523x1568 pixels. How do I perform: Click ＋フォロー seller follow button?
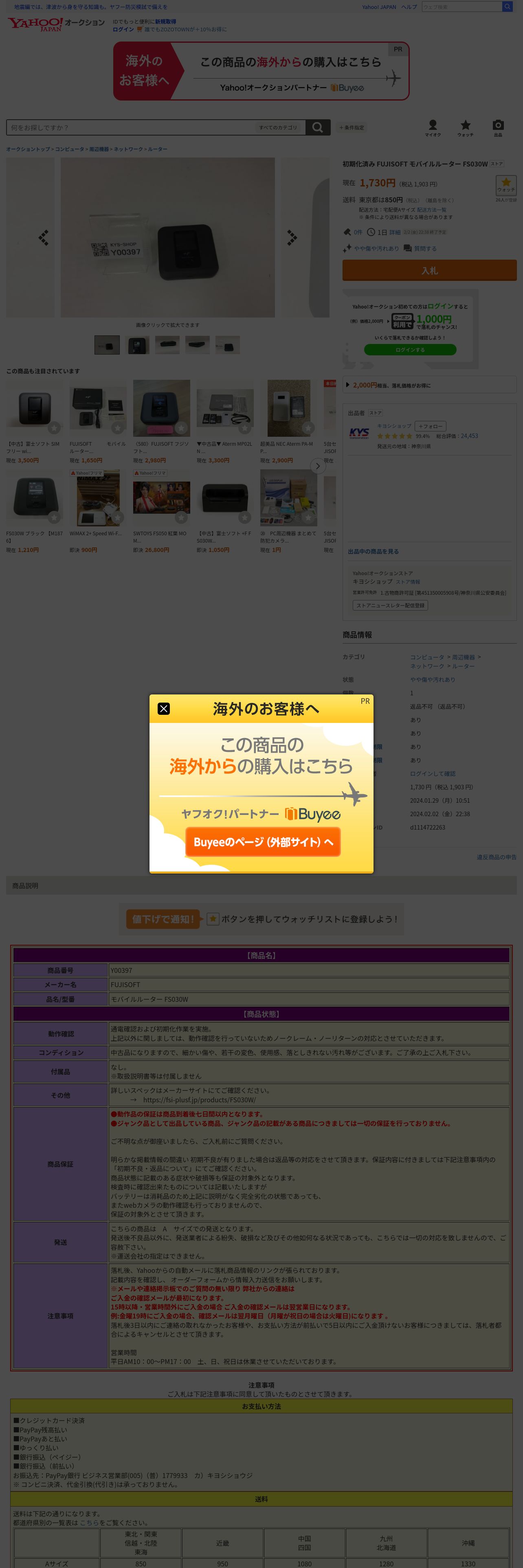[x=431, y=426]
